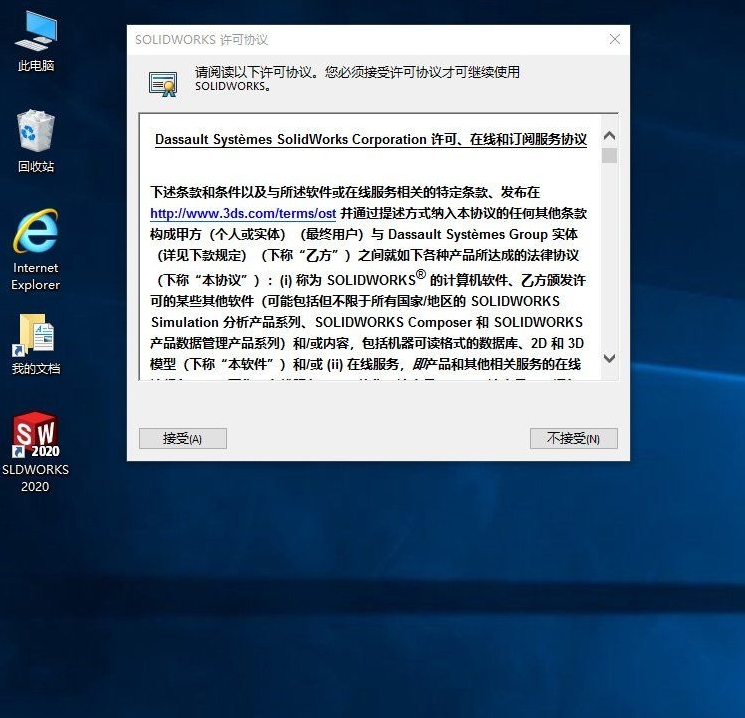Click the line starting 产品数据管理产品系列

(367, 343)
